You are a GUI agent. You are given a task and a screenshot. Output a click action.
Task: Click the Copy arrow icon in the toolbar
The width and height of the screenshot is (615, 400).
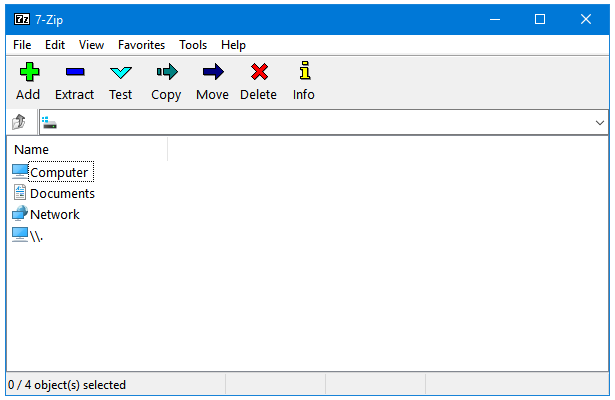[x=167, y=72]
